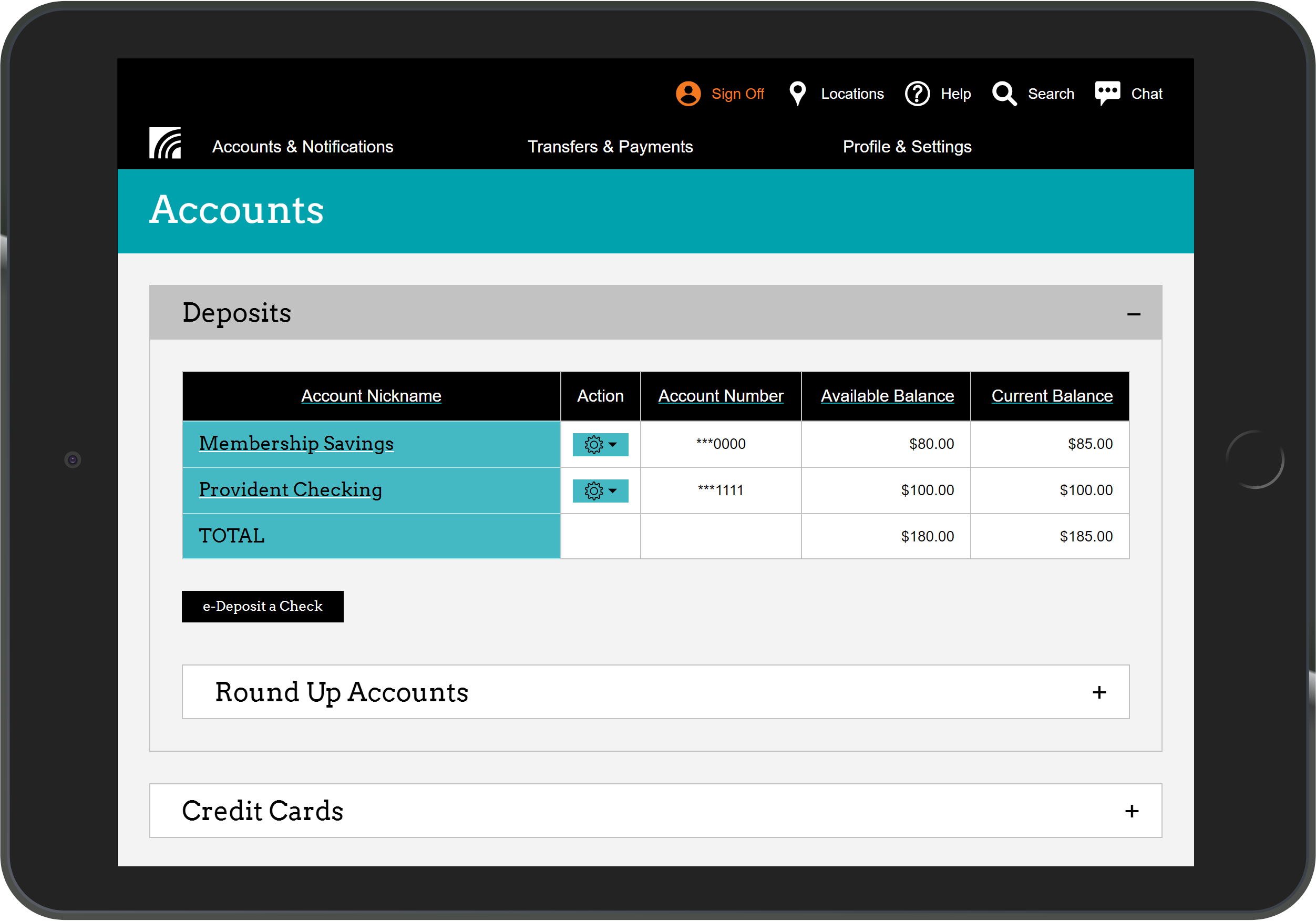Open the Provident Checking account link

[x=290, y=490]
